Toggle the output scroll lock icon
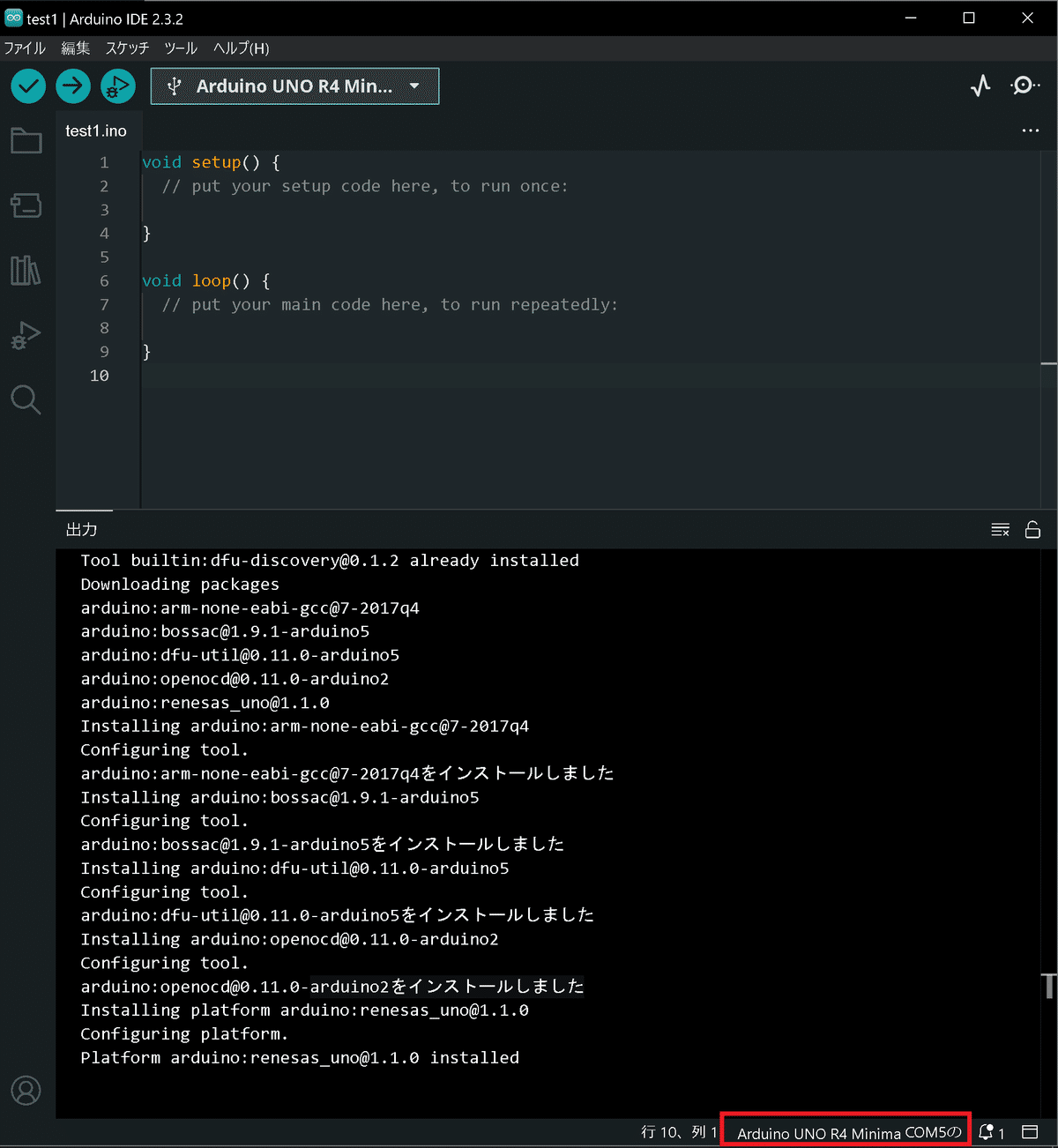The height and width of the screenshot is (1148, 1058). click(x=1032, y=530)
